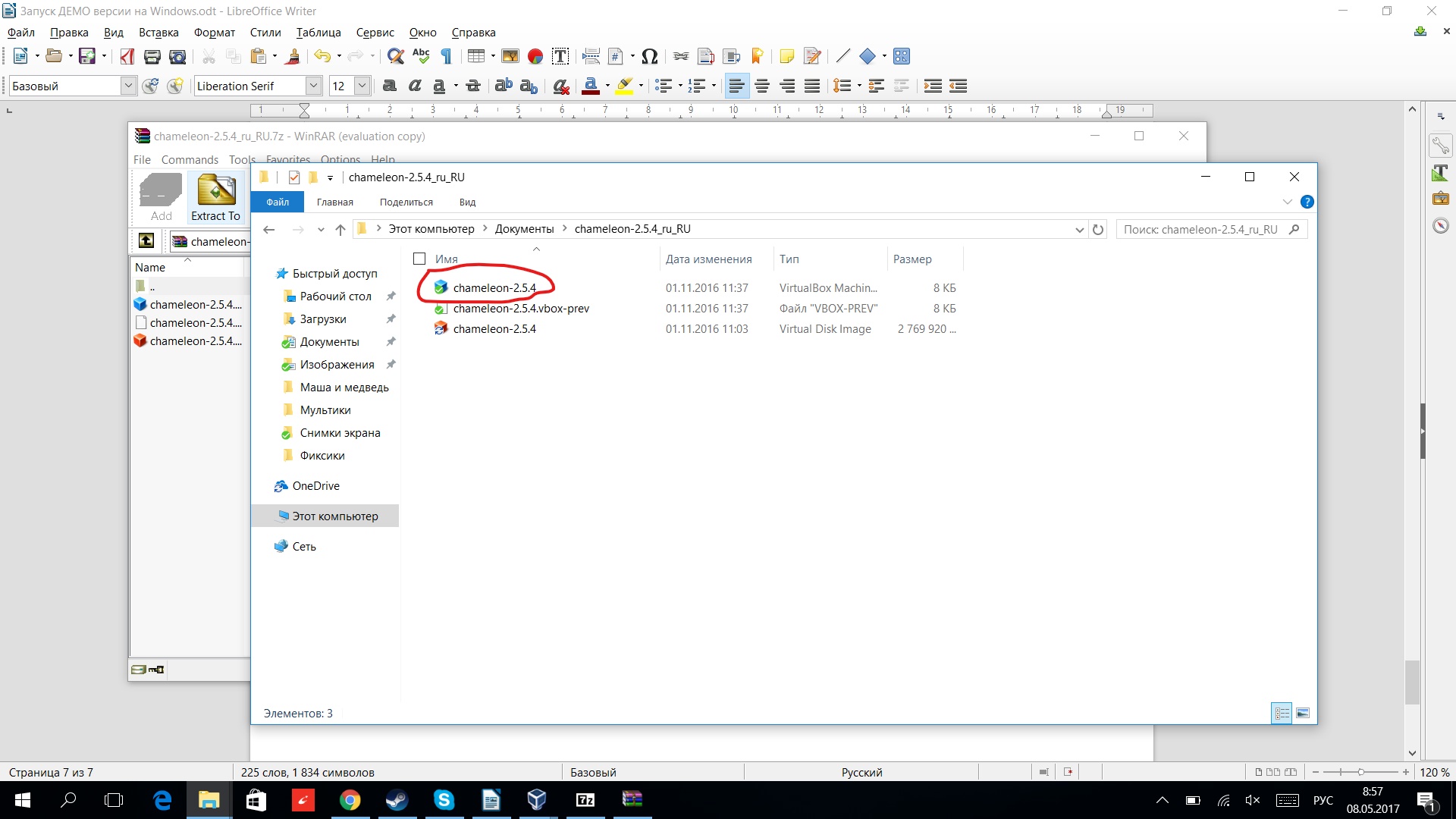Viewport: 1456px width, 819px height.
Task: Insert text box icon
Action: (x=560, y=56)
